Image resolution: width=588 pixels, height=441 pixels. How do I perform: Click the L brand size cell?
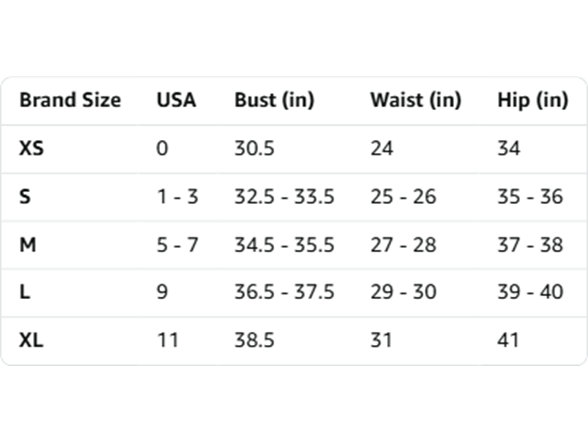coord(25,292)
